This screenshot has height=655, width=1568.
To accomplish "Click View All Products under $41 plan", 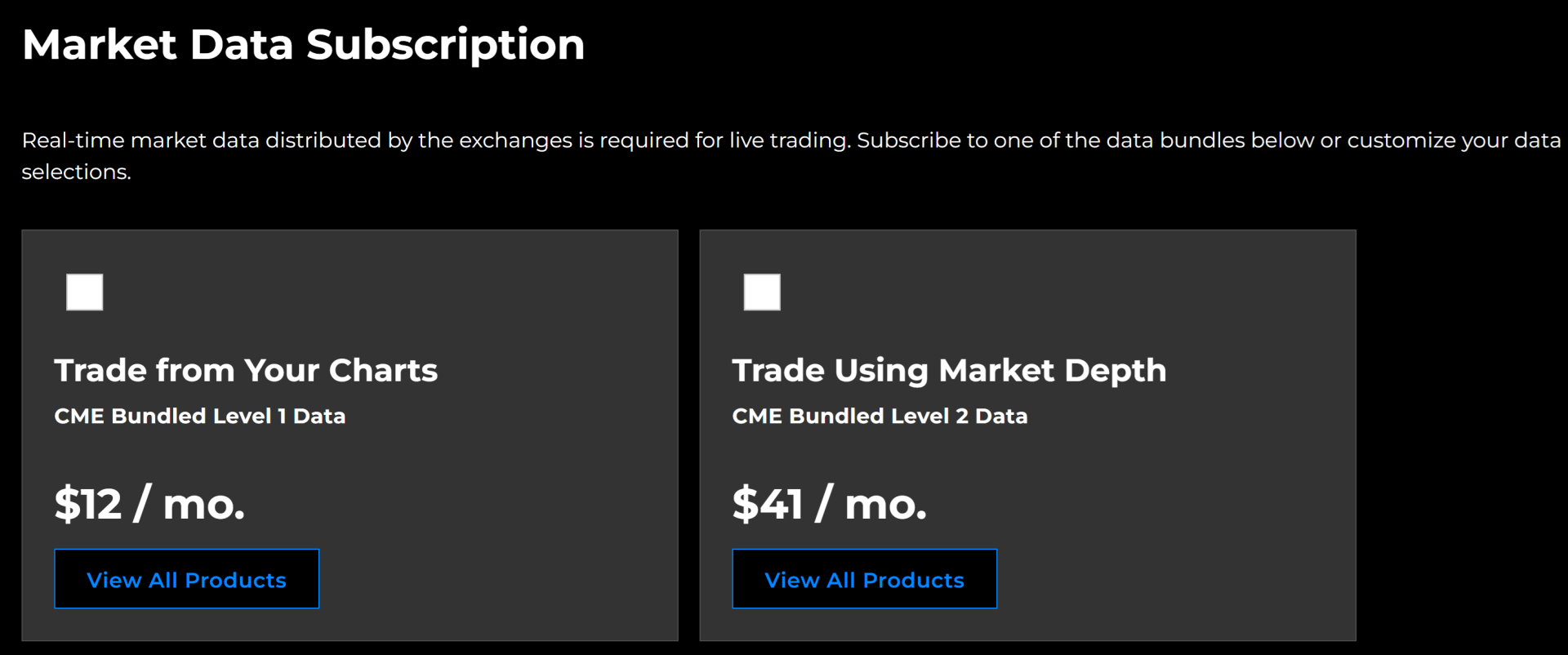I will click(x=864, y=579).
